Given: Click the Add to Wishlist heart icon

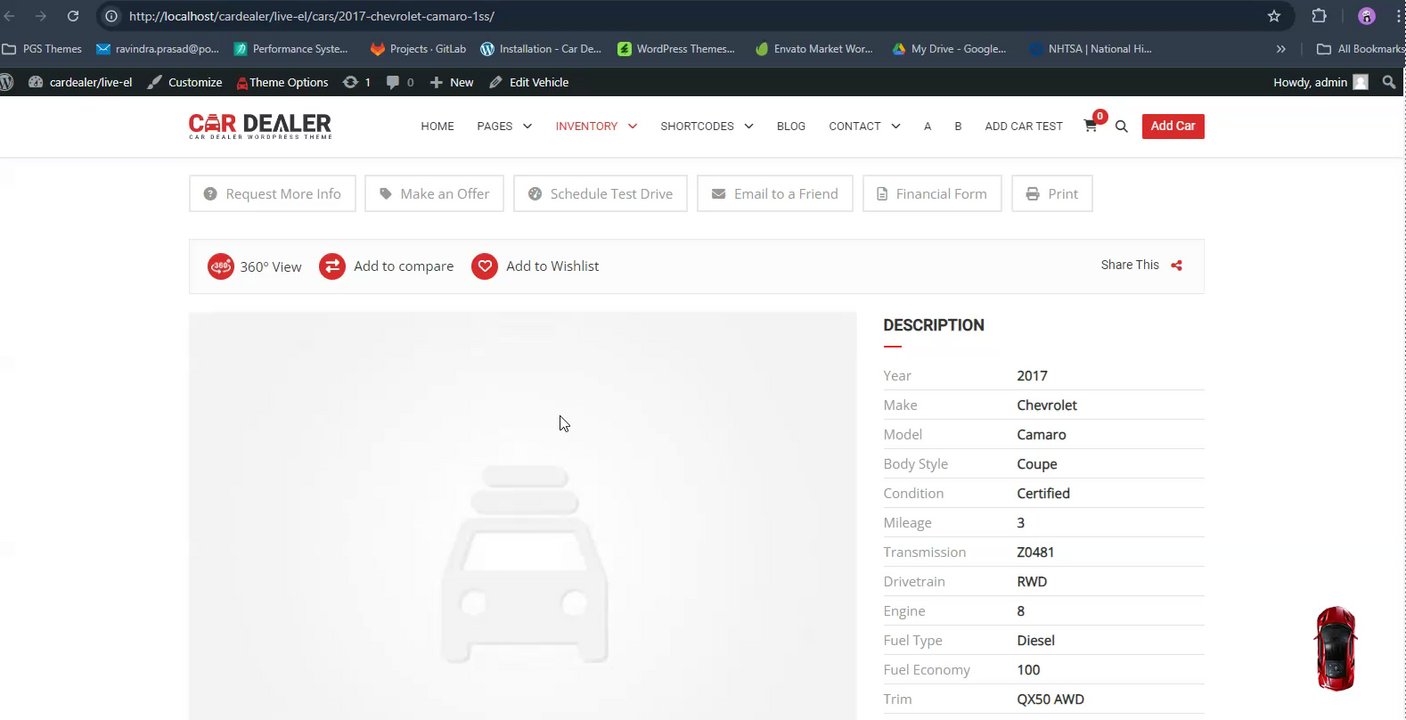Looking at the screenshot, I should (485, 266).
